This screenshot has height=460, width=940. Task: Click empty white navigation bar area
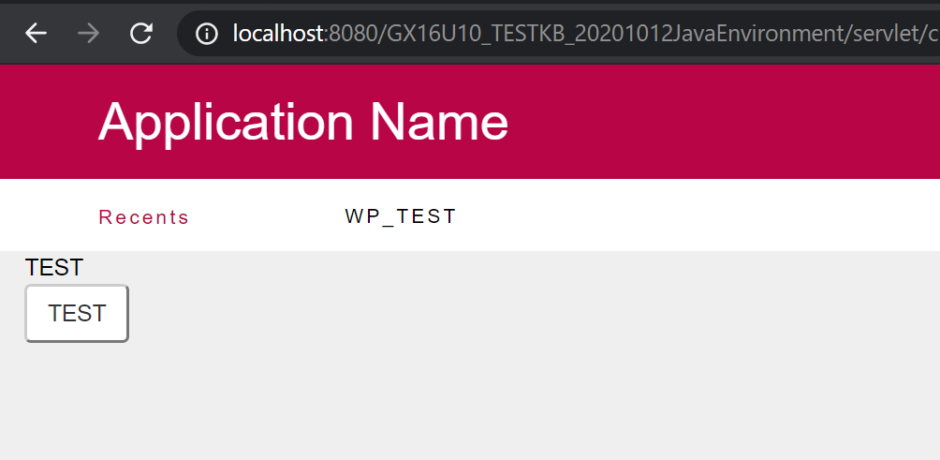[x=700, y=216]
